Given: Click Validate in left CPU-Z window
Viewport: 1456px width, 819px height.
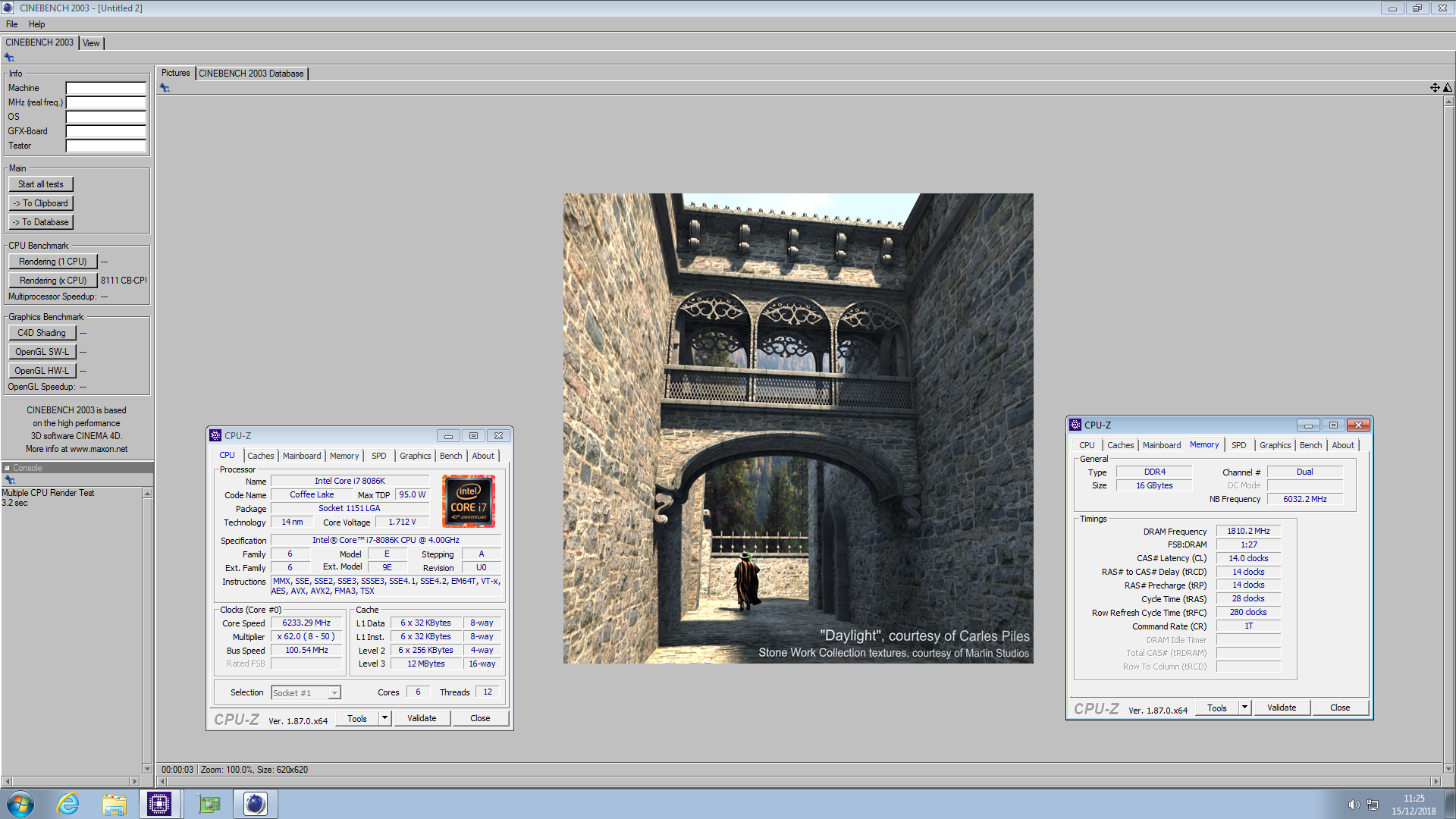Looking at the screenshot, I should pyautogui.click(x=422, y=718).
